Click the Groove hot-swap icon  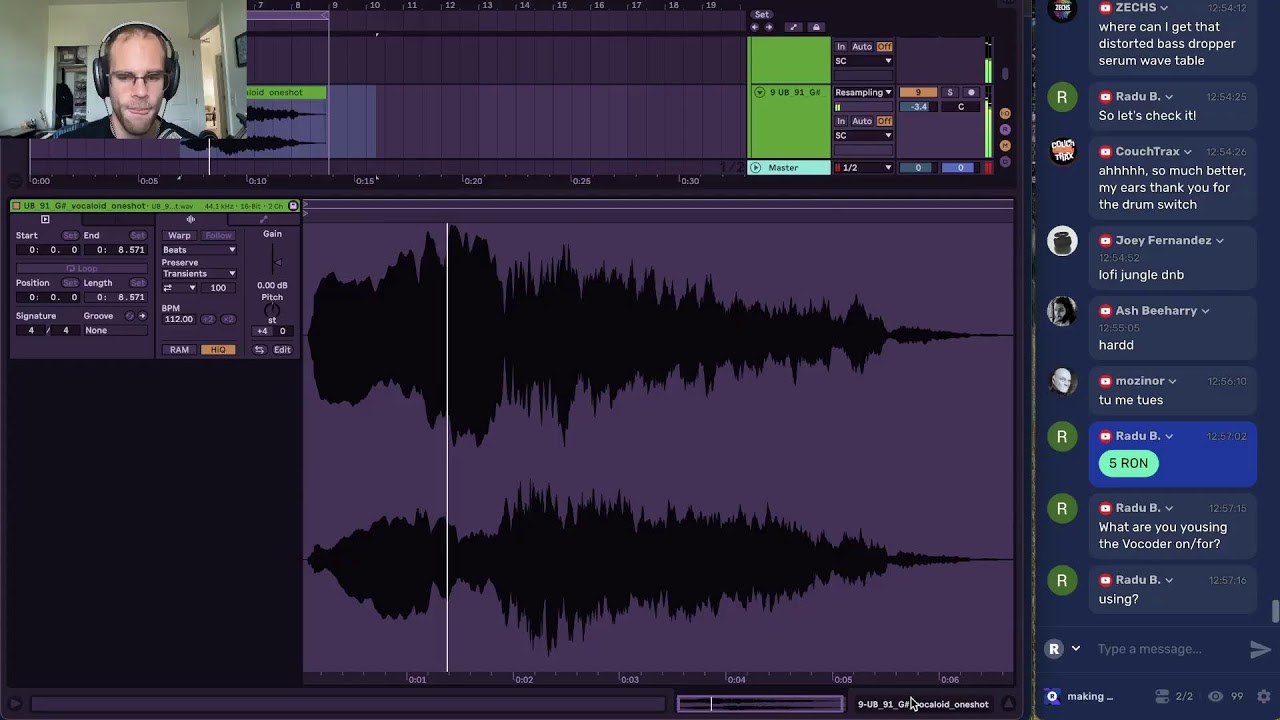[x=129, y=316]
